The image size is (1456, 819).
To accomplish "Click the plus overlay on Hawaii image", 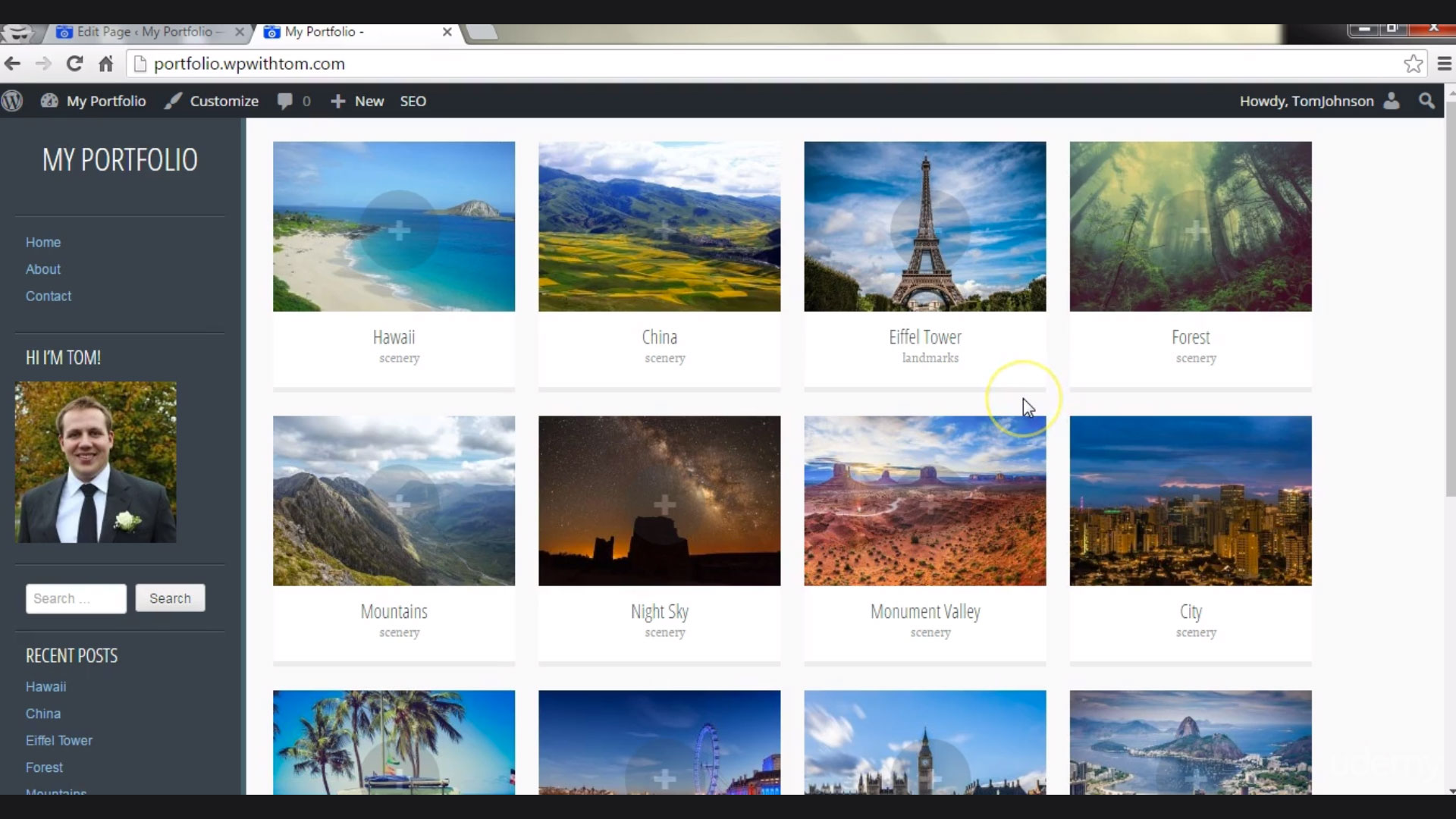I will [x=399, y=230].
